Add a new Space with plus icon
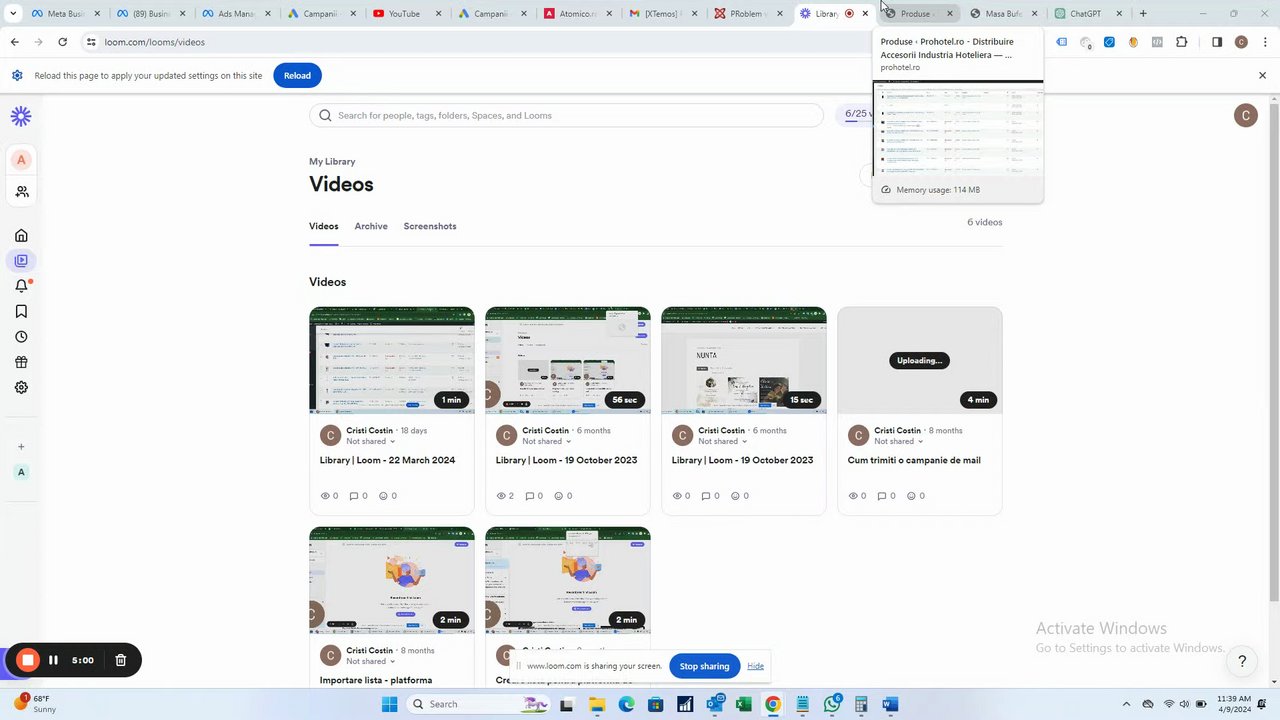Screen dimensions: 1280x720 click(21, 447)
